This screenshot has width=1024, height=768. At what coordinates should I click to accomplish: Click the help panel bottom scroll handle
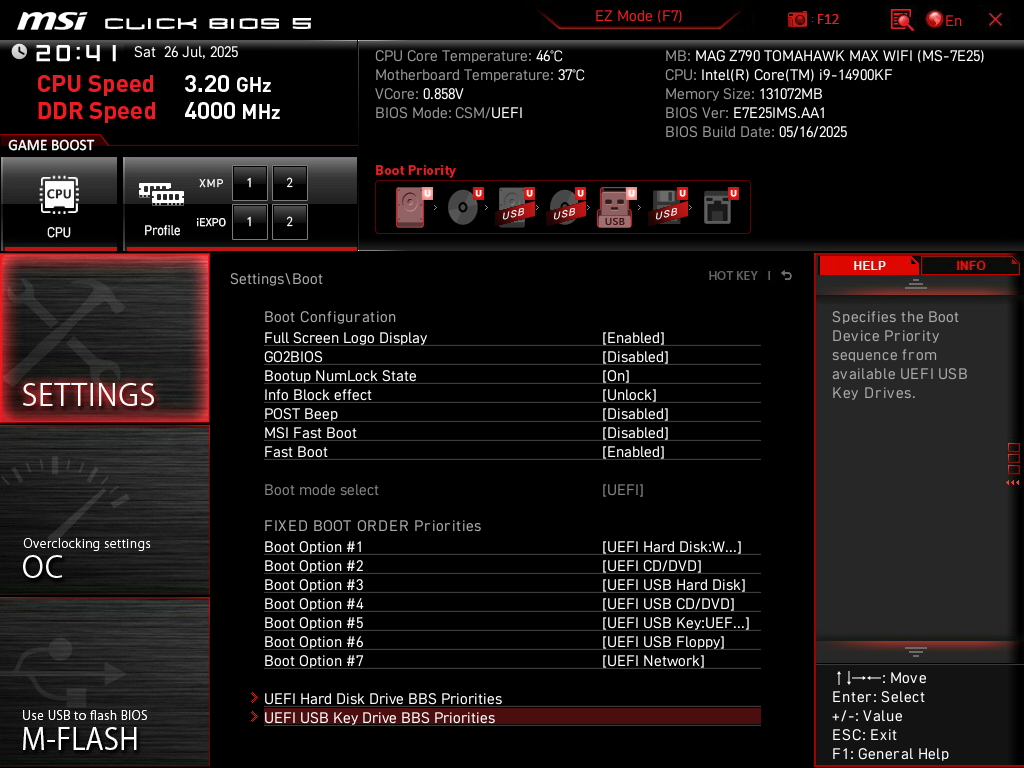click(x=916, y=652)
